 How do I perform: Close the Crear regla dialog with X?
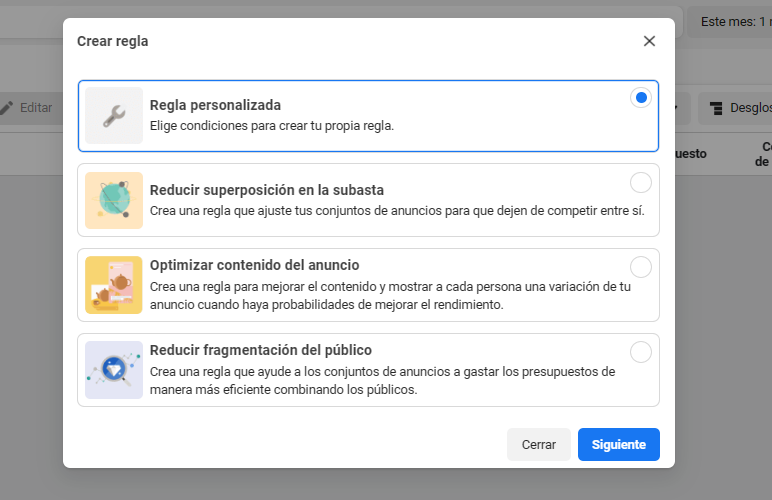649,41
